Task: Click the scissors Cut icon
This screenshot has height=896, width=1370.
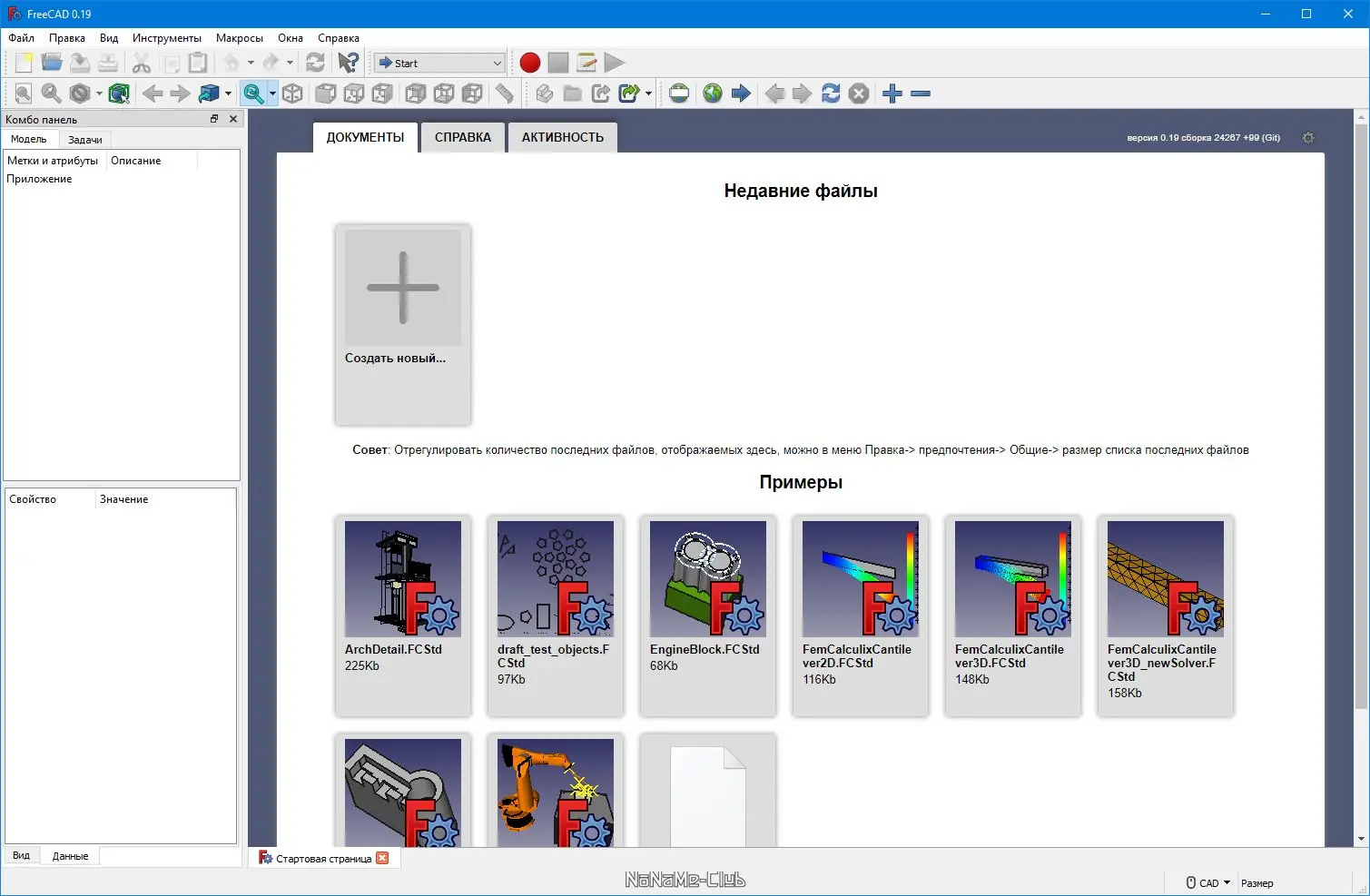Action: coord(141,63)
